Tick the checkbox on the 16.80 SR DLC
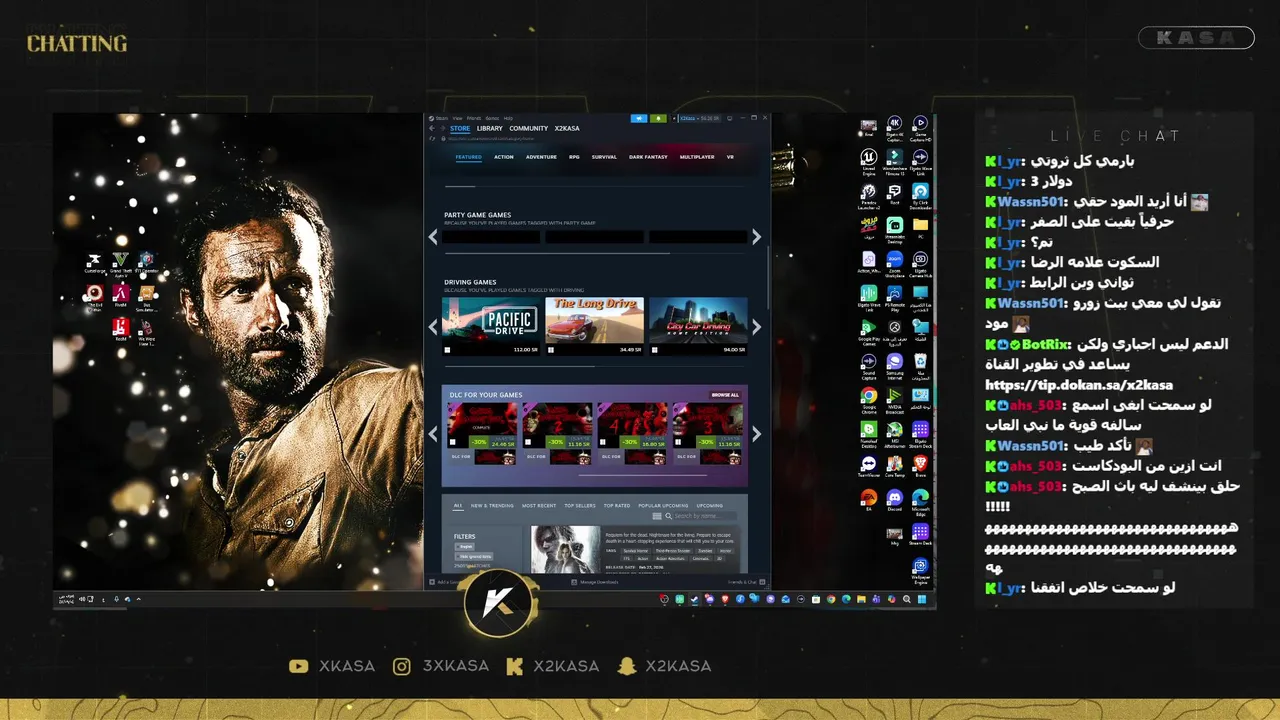The image size is (1280, 720). click(x=603, y=442)
